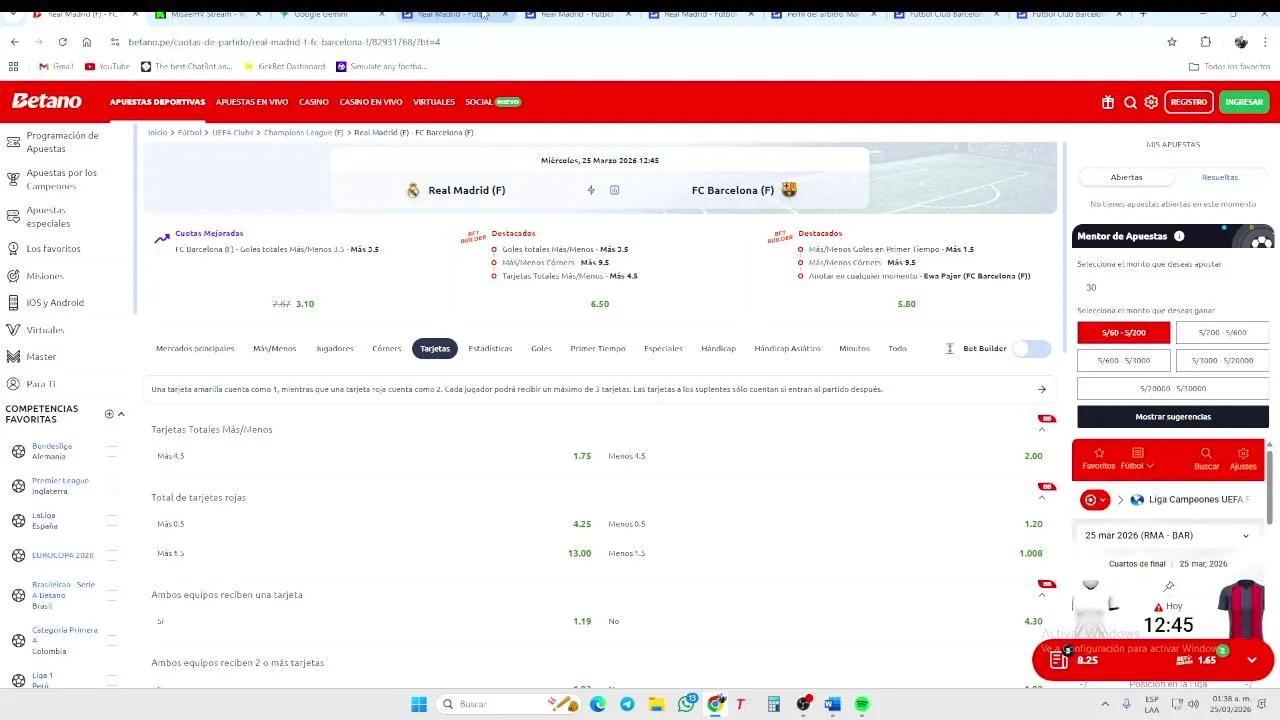Image resolution: width=1280 pixels, height=720 pixels.
Task: Open Programación de Apuestas in sidebar
Action: [62, 142]
